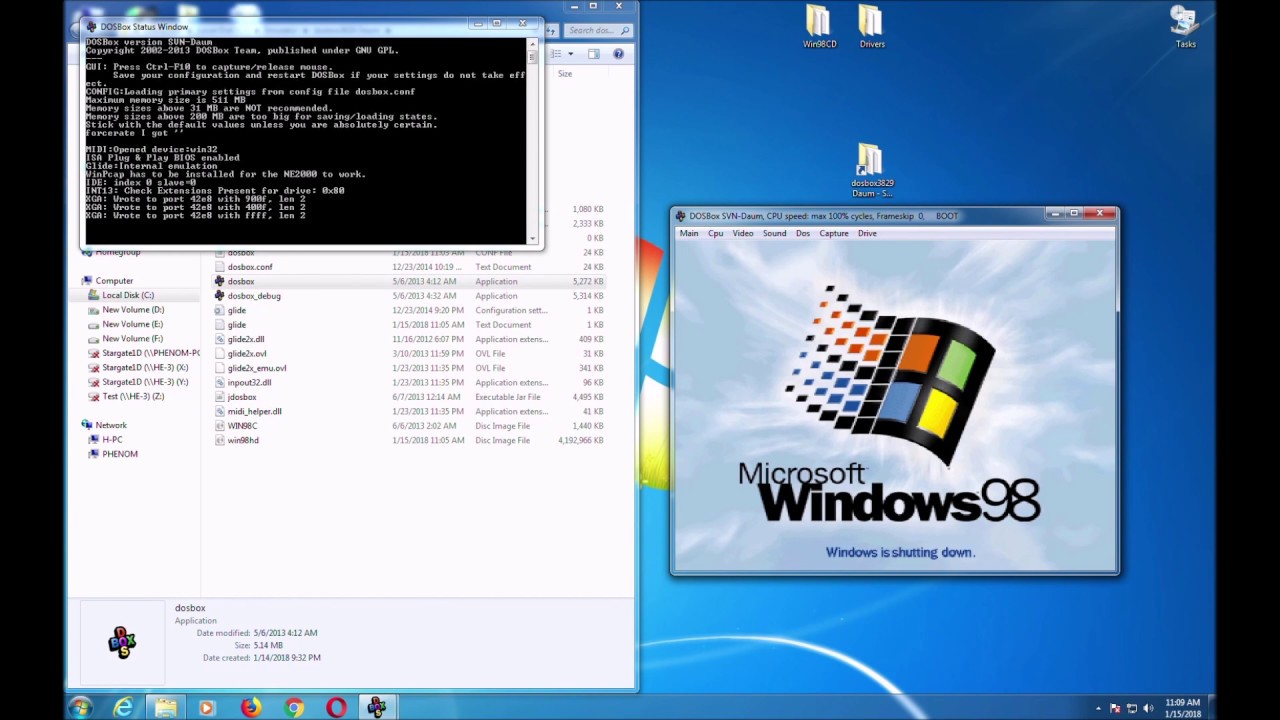
Task: Open the taskbar clock and date
Action: point(1183,708)
